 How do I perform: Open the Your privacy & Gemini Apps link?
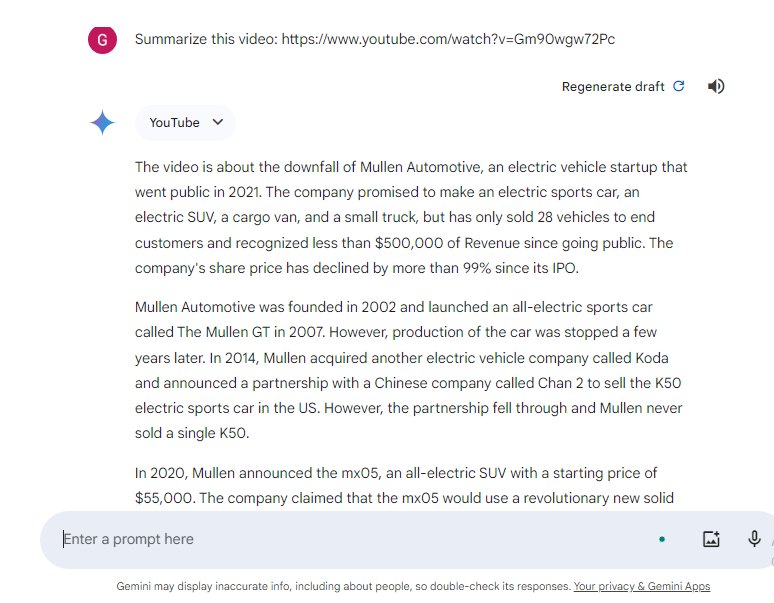point(641,586)
